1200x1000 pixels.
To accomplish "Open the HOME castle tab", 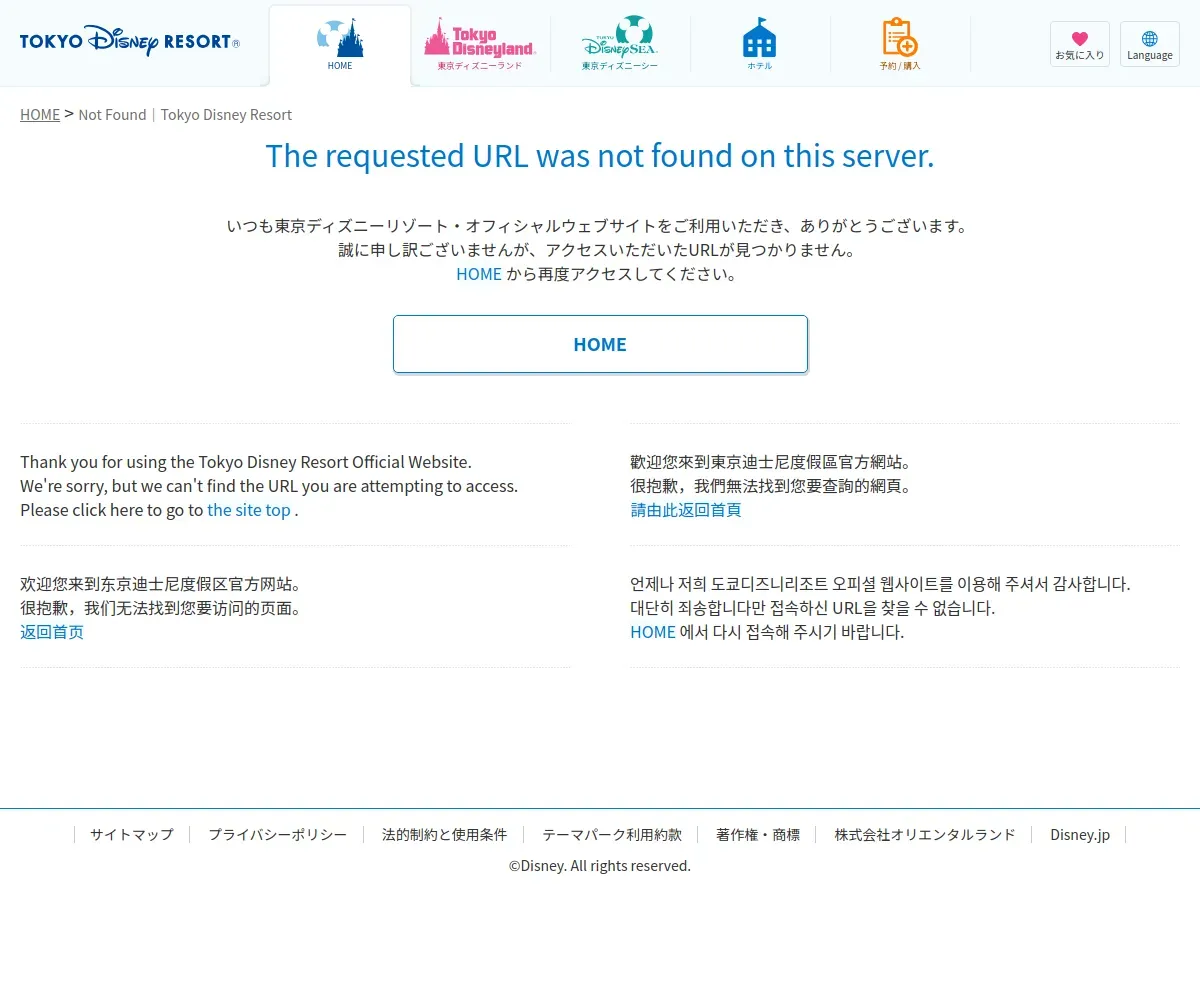I will point(340,45).
